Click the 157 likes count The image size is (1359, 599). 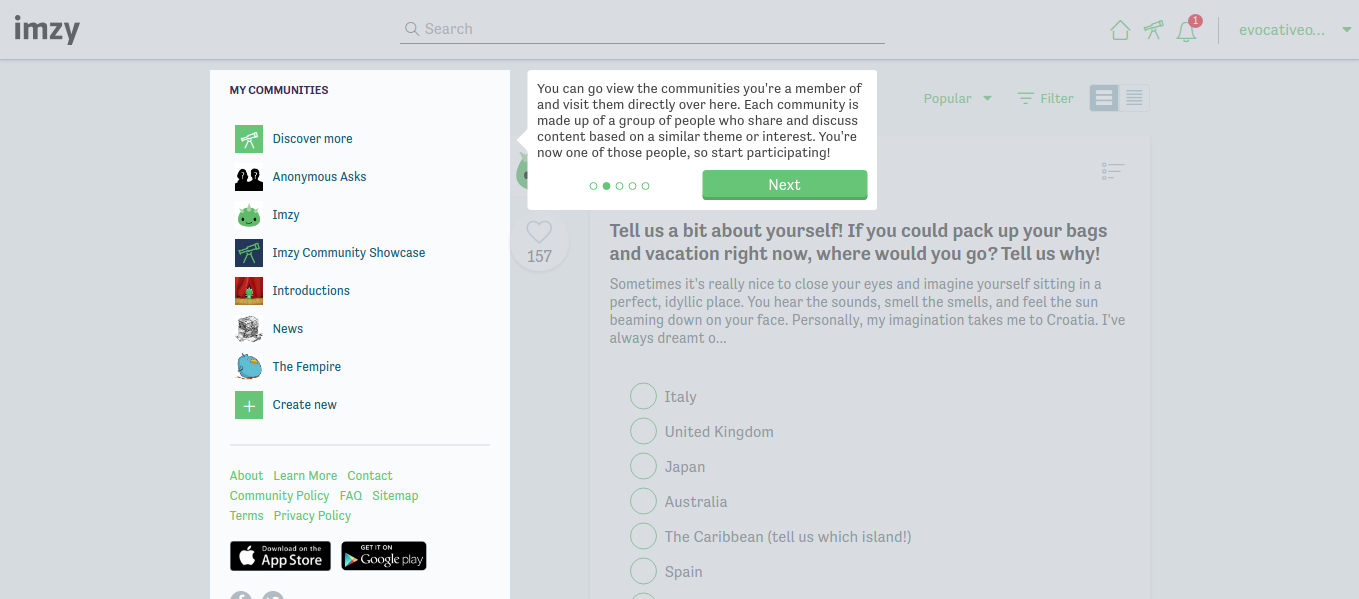click(x=539, y=256)
